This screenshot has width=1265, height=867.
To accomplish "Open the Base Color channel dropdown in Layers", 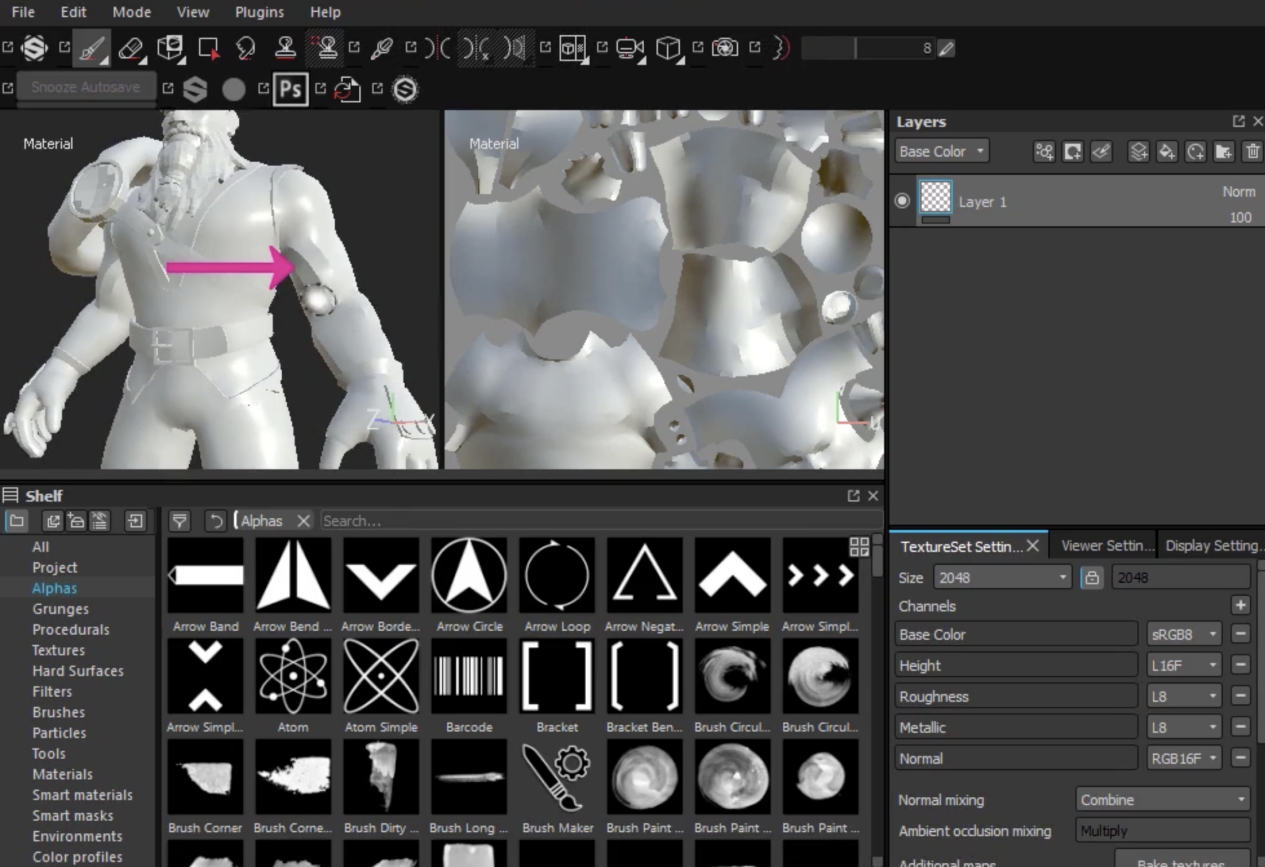I will tap(942, 151).
